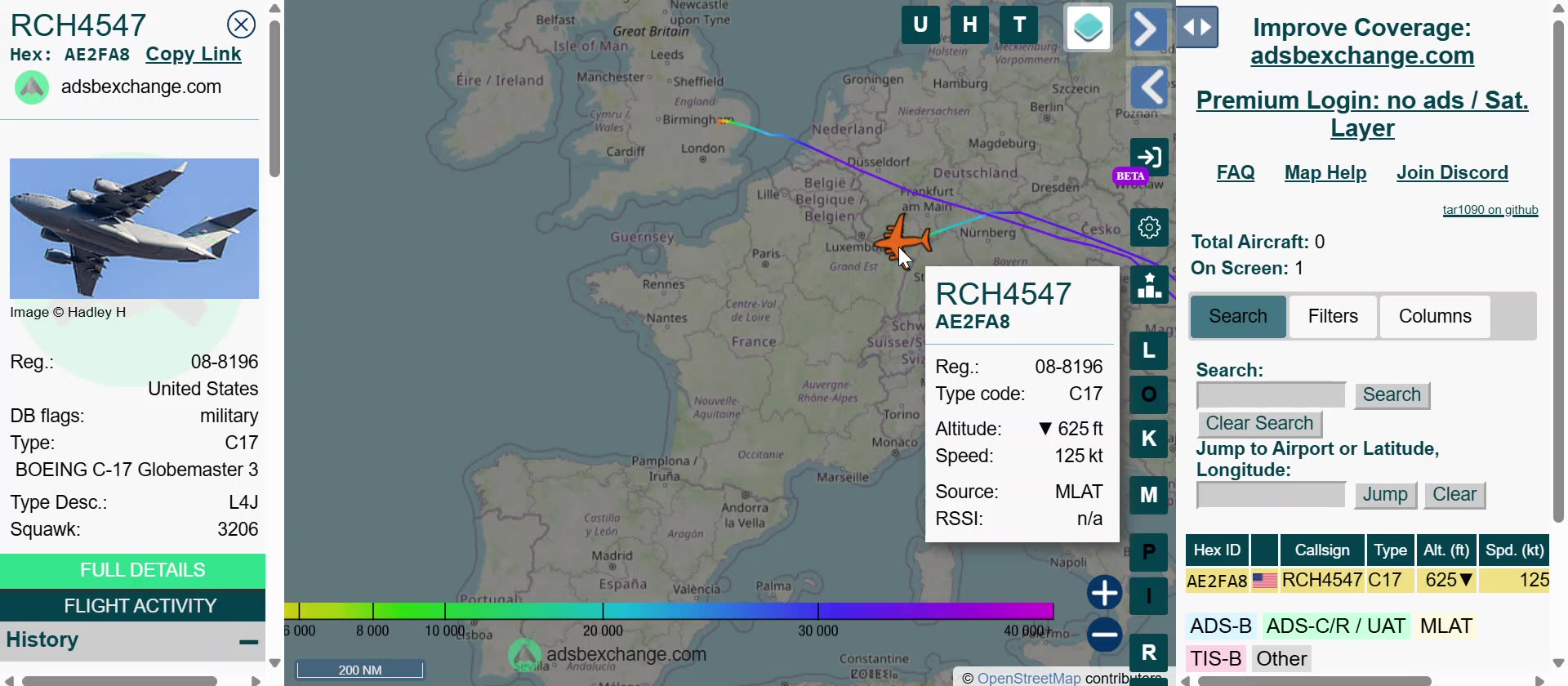
Task: Toggle the U map option button
Action: tap(920, 25)
